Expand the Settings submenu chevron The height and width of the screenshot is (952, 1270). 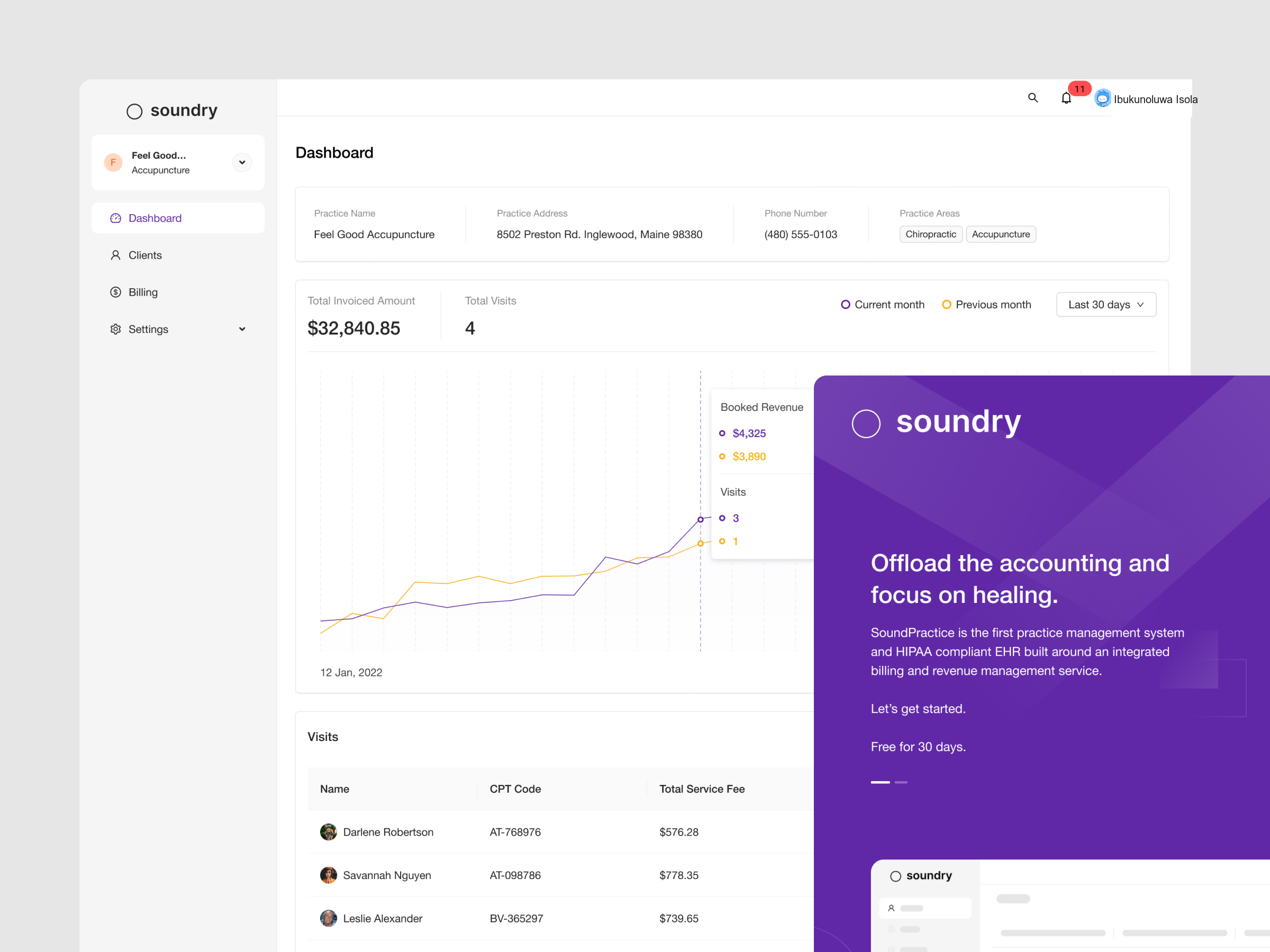tap(242, 329)
